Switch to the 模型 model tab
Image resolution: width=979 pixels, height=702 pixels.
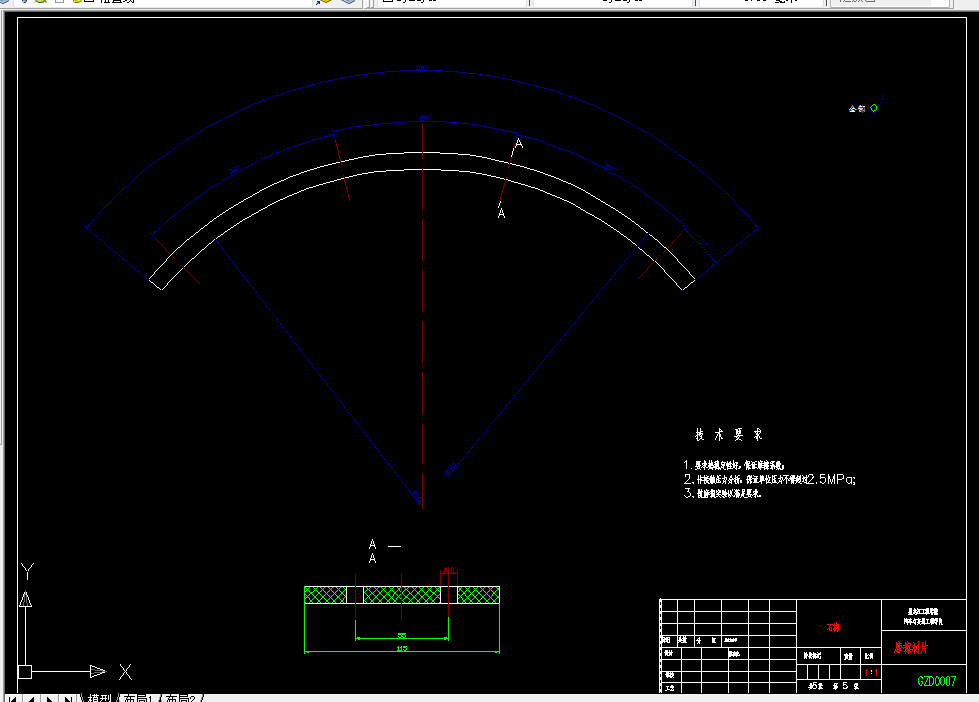pyautogui.click(x=99, y=698)
